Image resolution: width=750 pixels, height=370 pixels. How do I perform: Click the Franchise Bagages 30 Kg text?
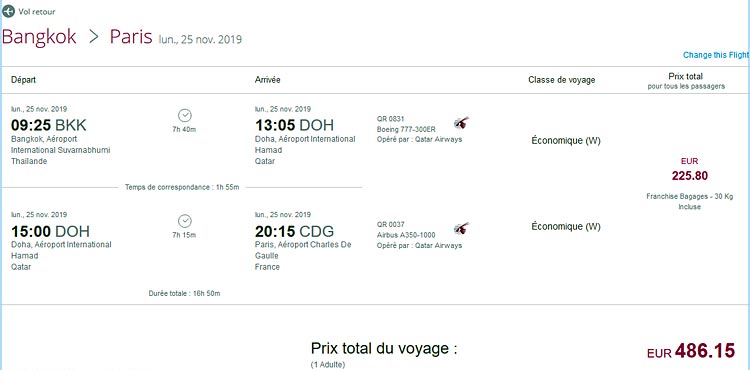tap(689, 201)
